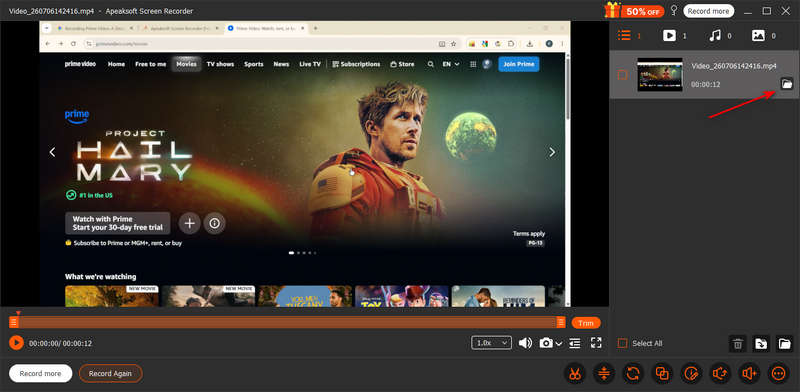Screen dimensions: 800x392
Task: Click the 00:00:12 duration in the list
Action: tap(706, 84)
